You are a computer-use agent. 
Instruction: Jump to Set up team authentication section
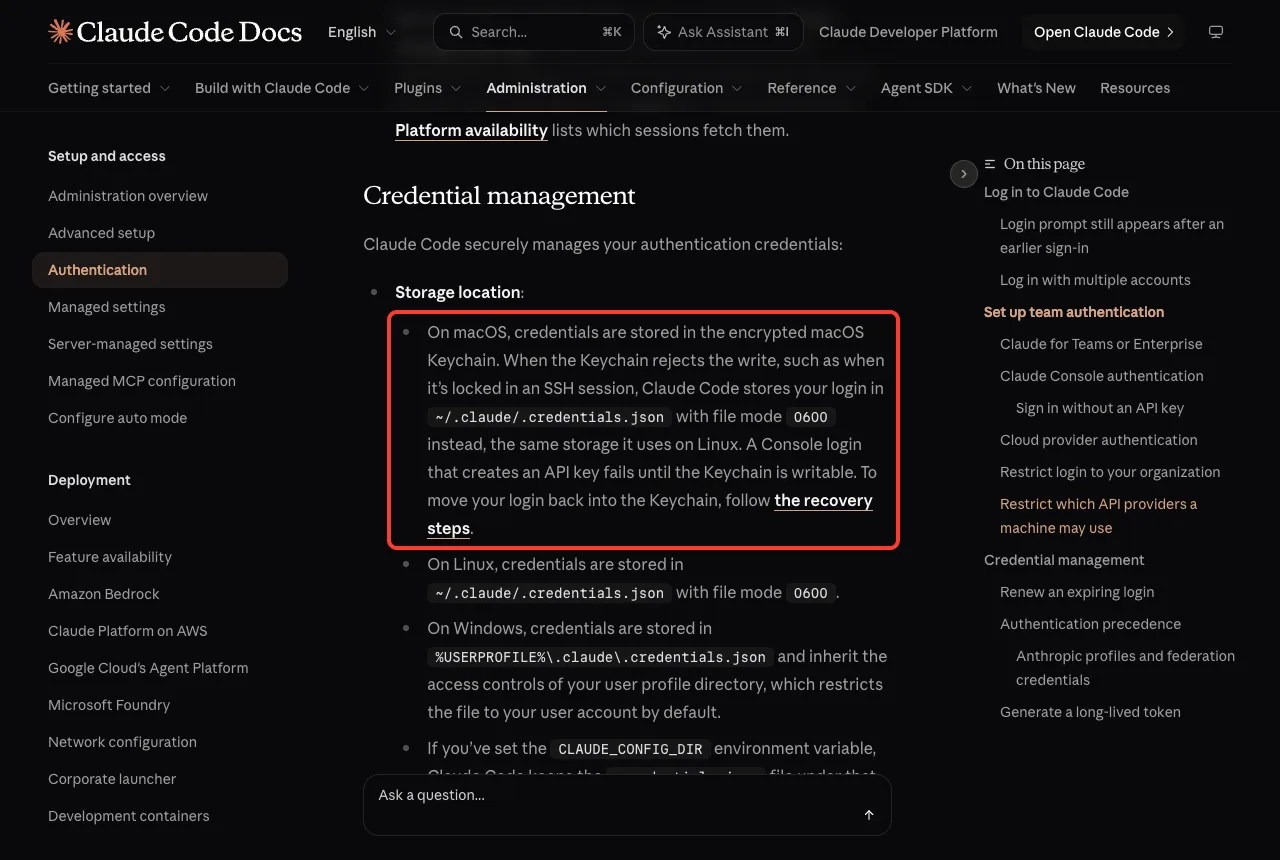click(1074, 312)
